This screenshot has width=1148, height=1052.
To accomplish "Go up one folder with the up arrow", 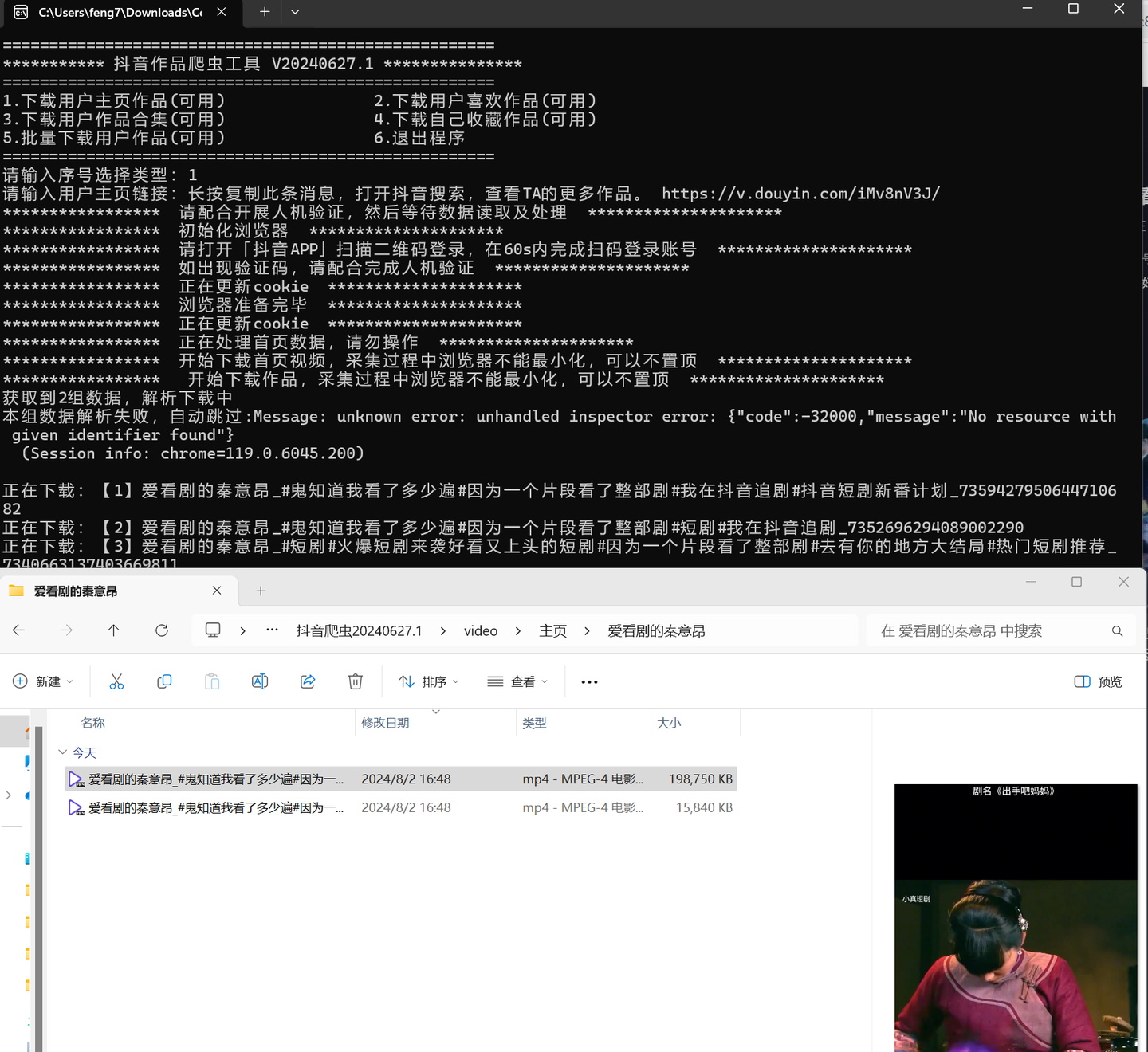I will 114,630.
